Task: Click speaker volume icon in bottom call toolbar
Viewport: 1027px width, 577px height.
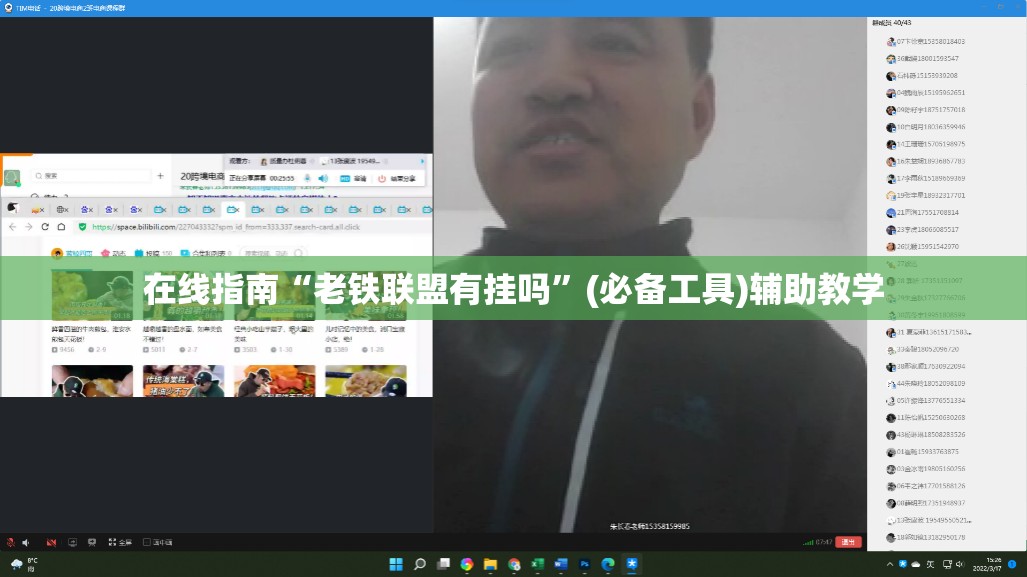Action: (26, 542)
